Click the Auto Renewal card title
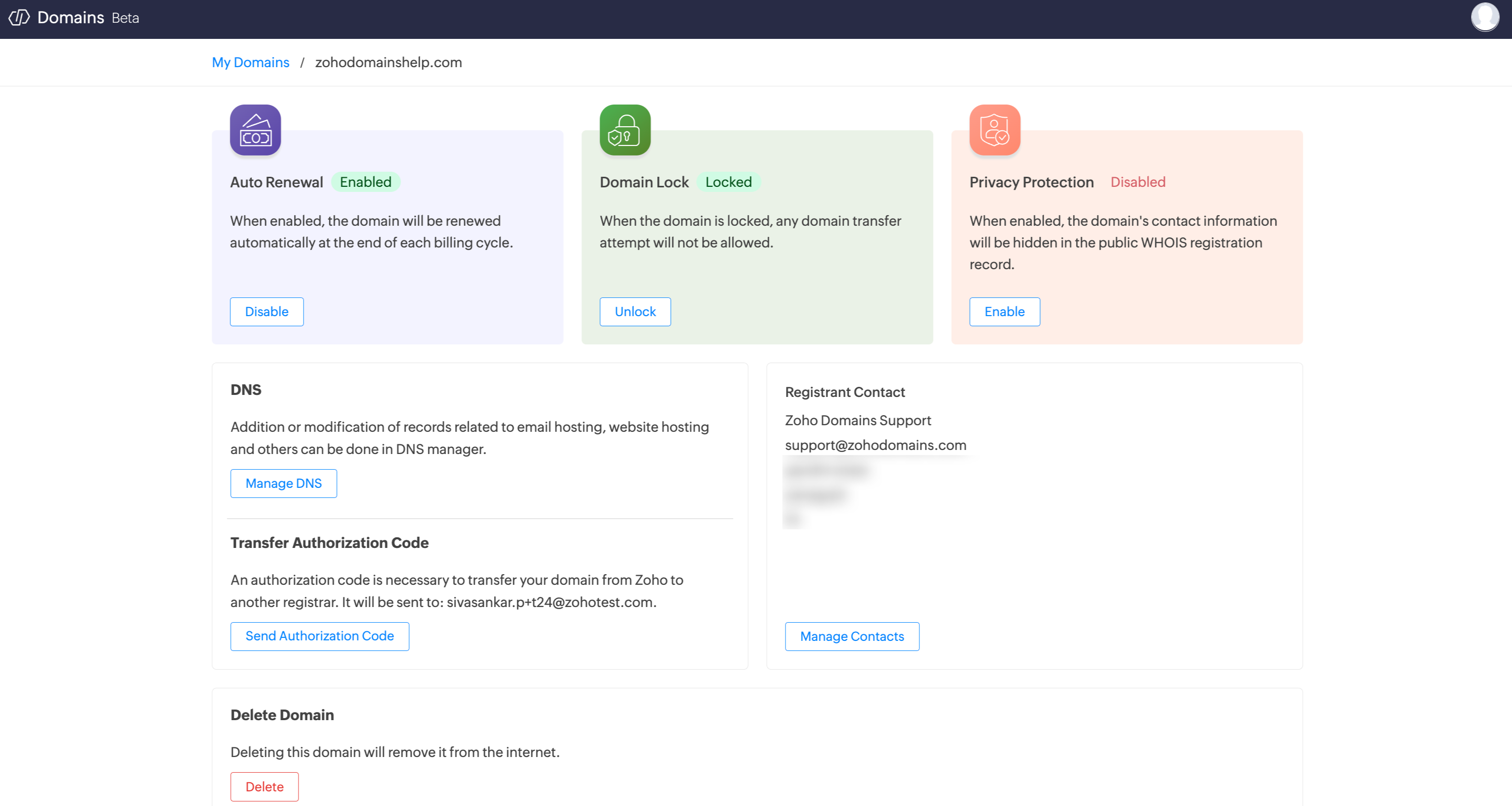The height and width of the screenshot is (806, 1512). click(276, 182)
